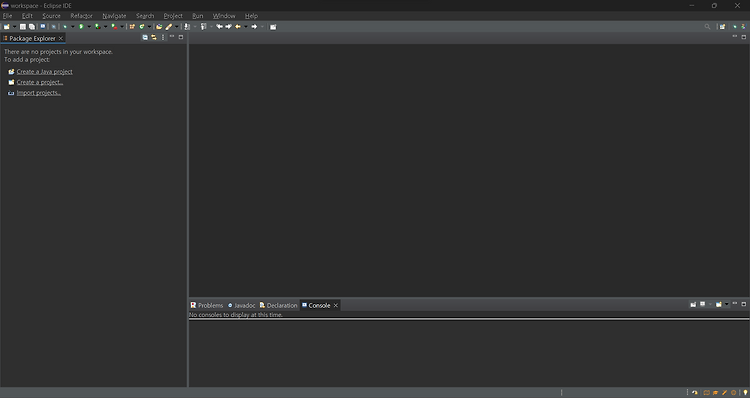Screen dimensions: 750x398
Task: Switch to the Declaration tab
Action: (x=278, y=305)
